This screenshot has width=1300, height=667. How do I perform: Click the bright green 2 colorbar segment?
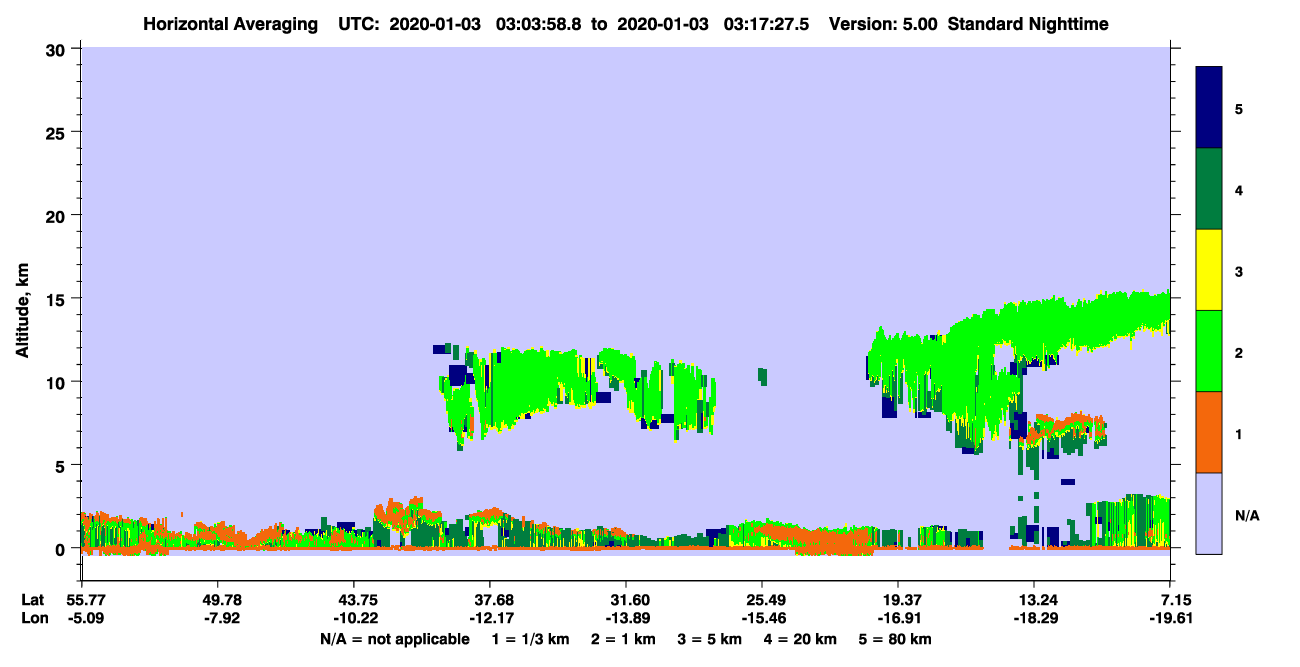click(x=1209, y=351)
